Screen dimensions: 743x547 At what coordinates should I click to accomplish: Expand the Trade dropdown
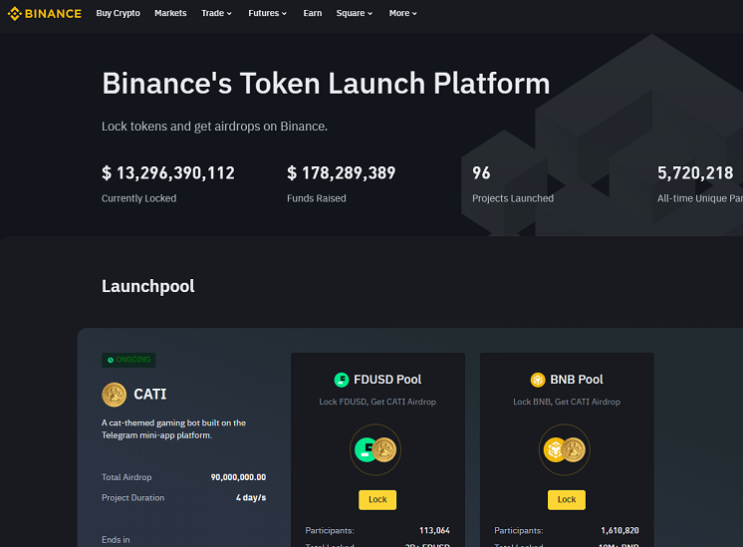click(x=217, y=13)
